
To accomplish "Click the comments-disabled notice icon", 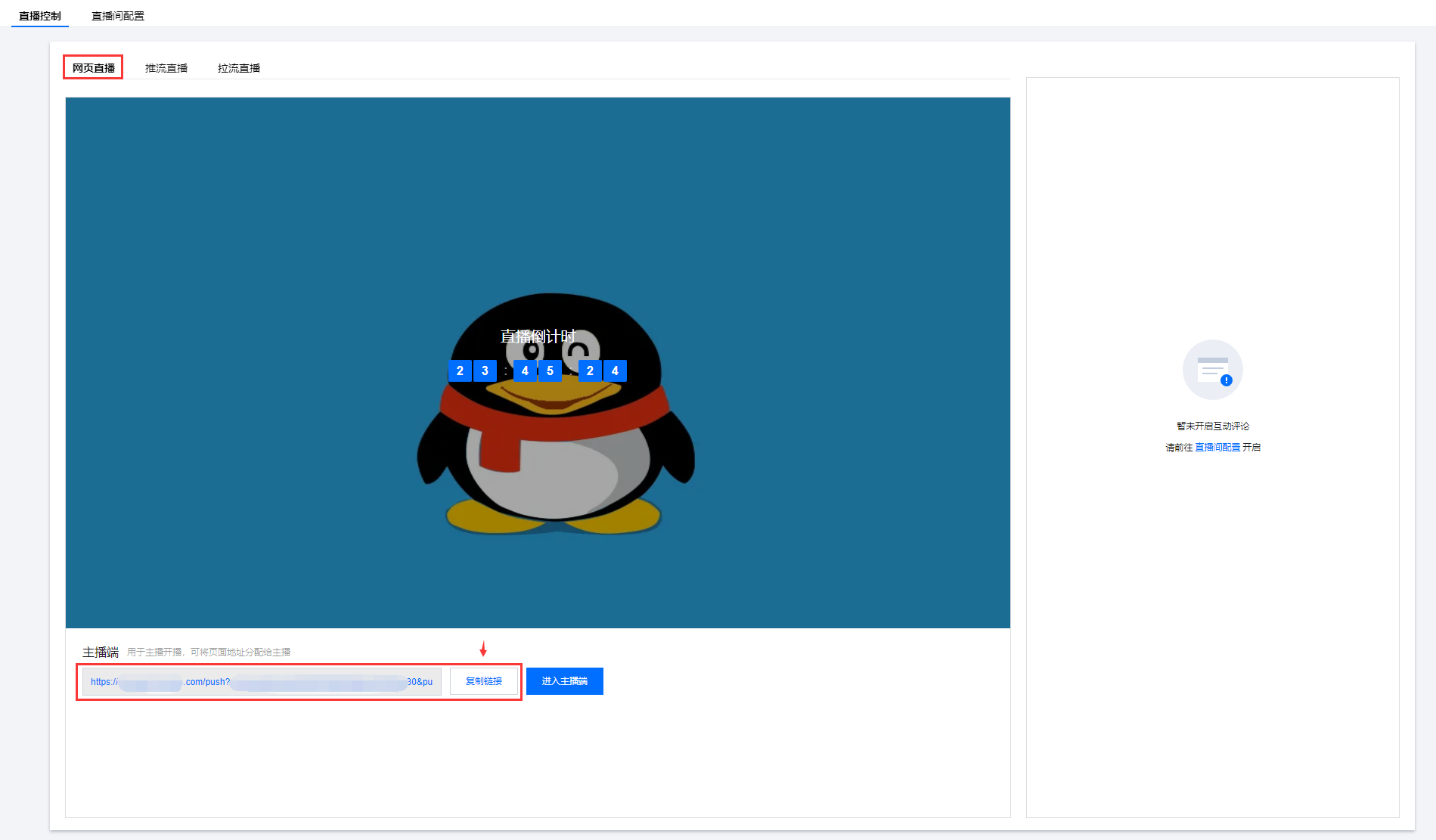I will (1213, 370).
